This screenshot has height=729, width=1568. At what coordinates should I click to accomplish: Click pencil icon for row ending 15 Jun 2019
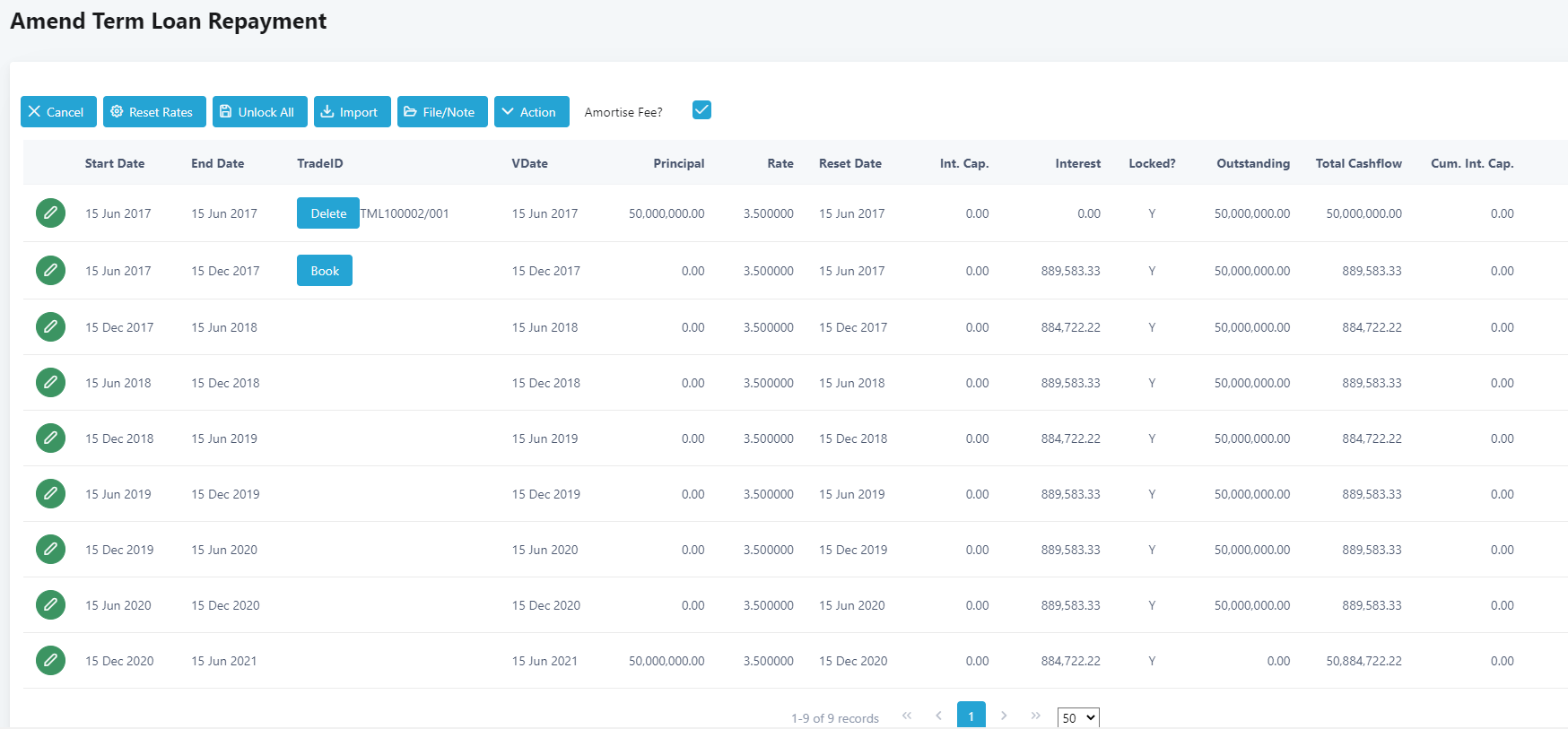[x=50, y=438]
